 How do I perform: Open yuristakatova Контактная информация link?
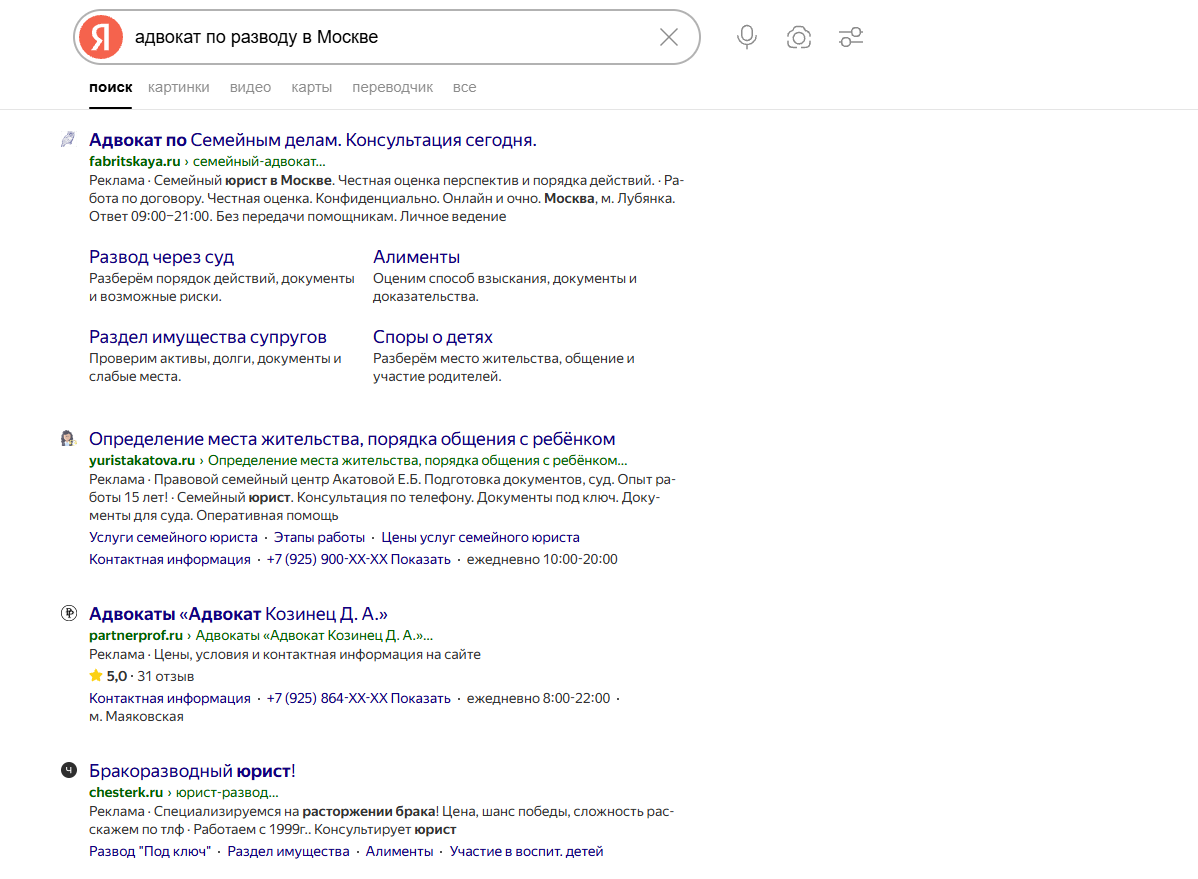170,560
